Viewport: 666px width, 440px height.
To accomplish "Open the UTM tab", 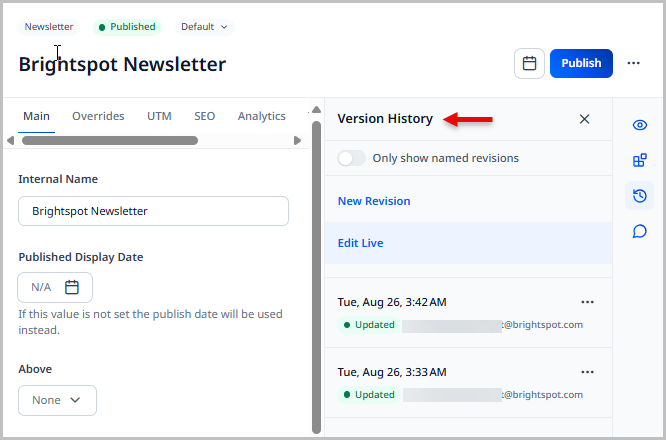I will (x=159, y=116).
